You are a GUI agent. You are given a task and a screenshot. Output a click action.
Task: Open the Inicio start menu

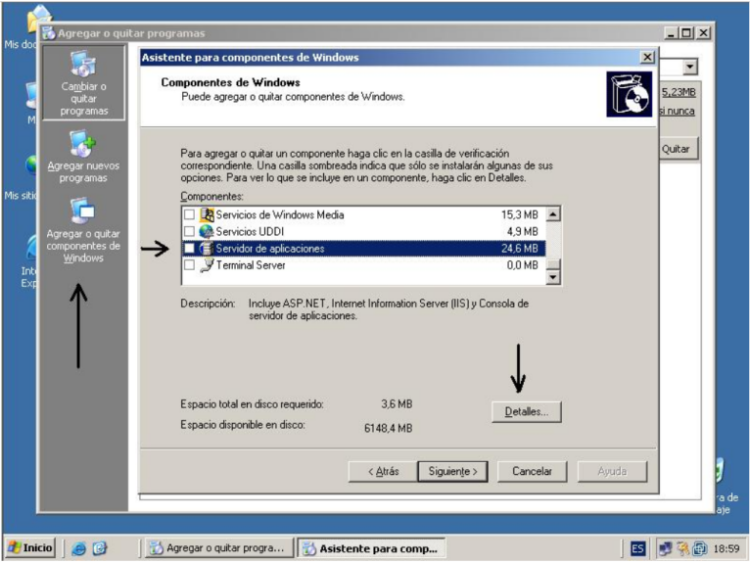(x=30, y=548)
